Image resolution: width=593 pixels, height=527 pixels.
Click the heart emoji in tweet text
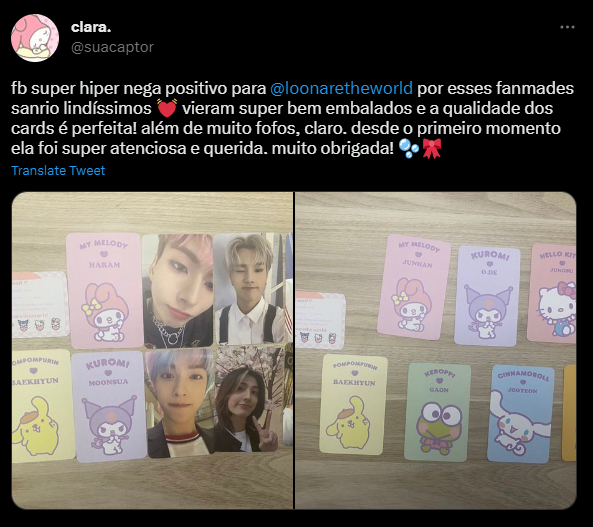click(167, 109)
